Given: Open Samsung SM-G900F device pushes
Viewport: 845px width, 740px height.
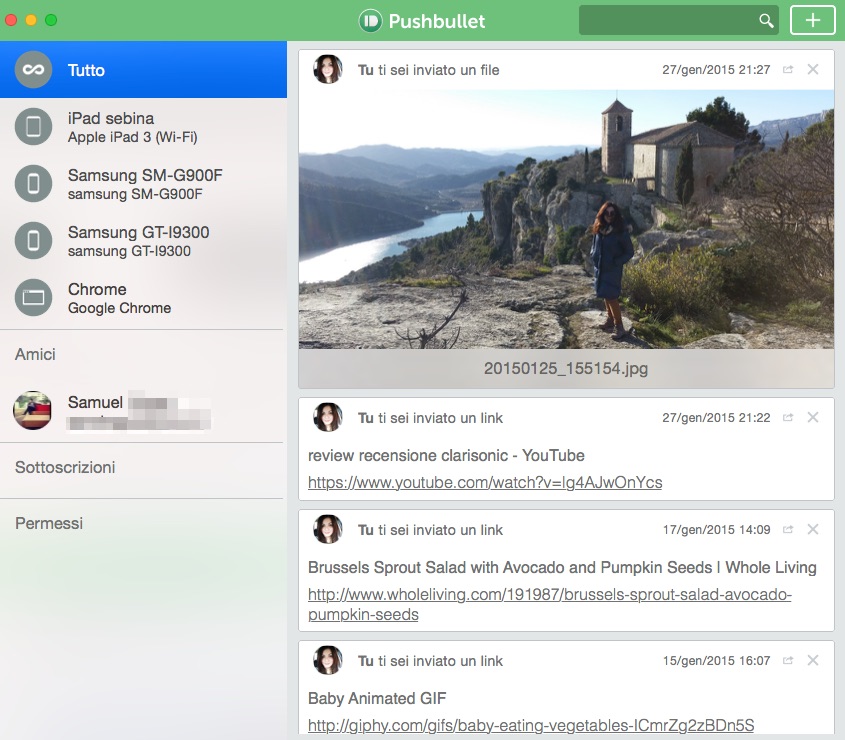Looking at the screenshot, I should click(x=144, y=184).
